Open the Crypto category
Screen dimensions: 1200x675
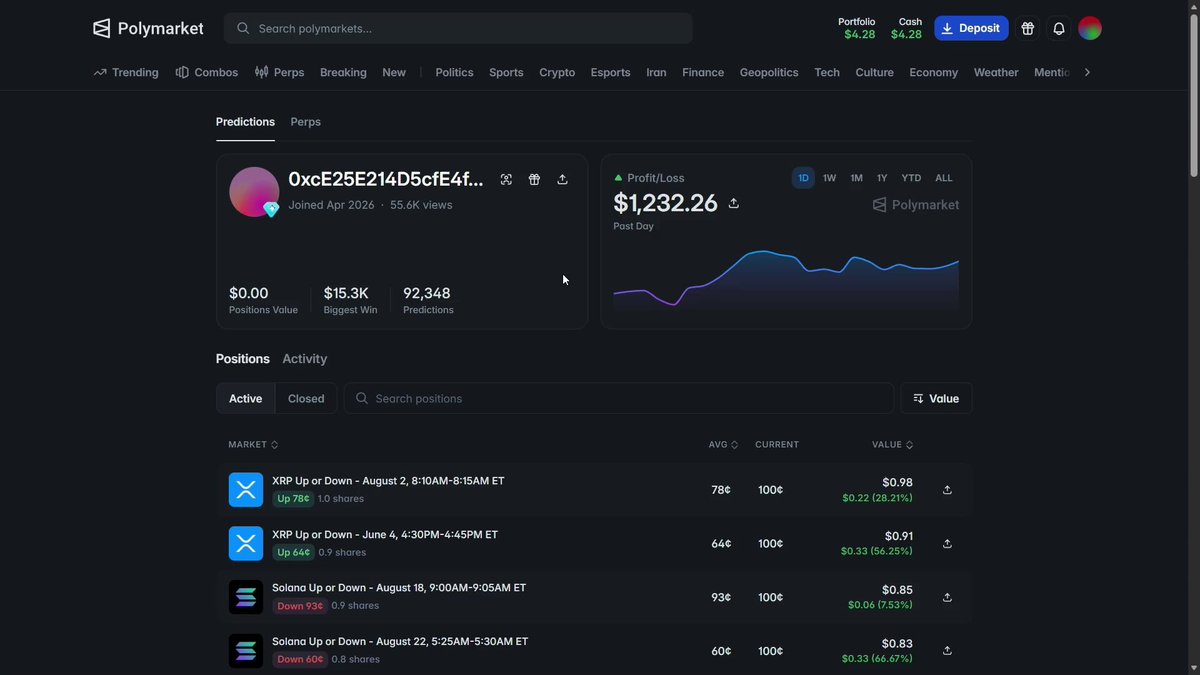pyautogui.click(x=557, y=72)
